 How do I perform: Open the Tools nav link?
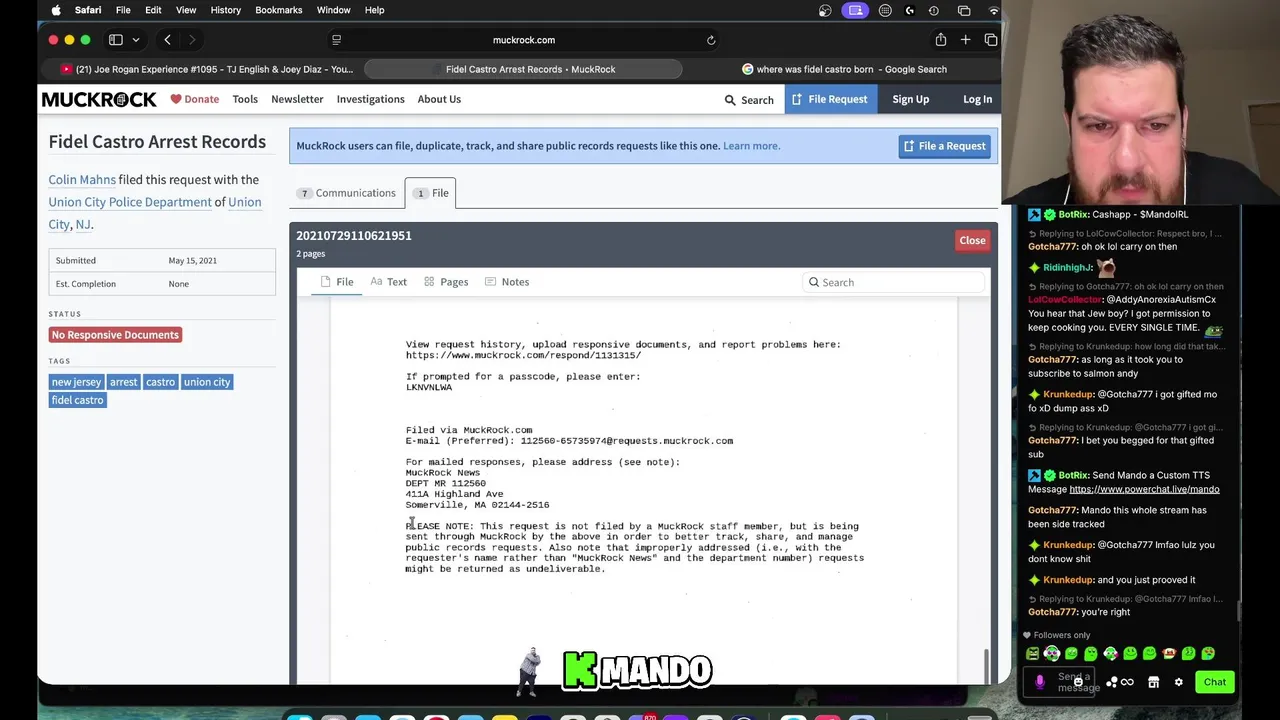pos(245,99)
